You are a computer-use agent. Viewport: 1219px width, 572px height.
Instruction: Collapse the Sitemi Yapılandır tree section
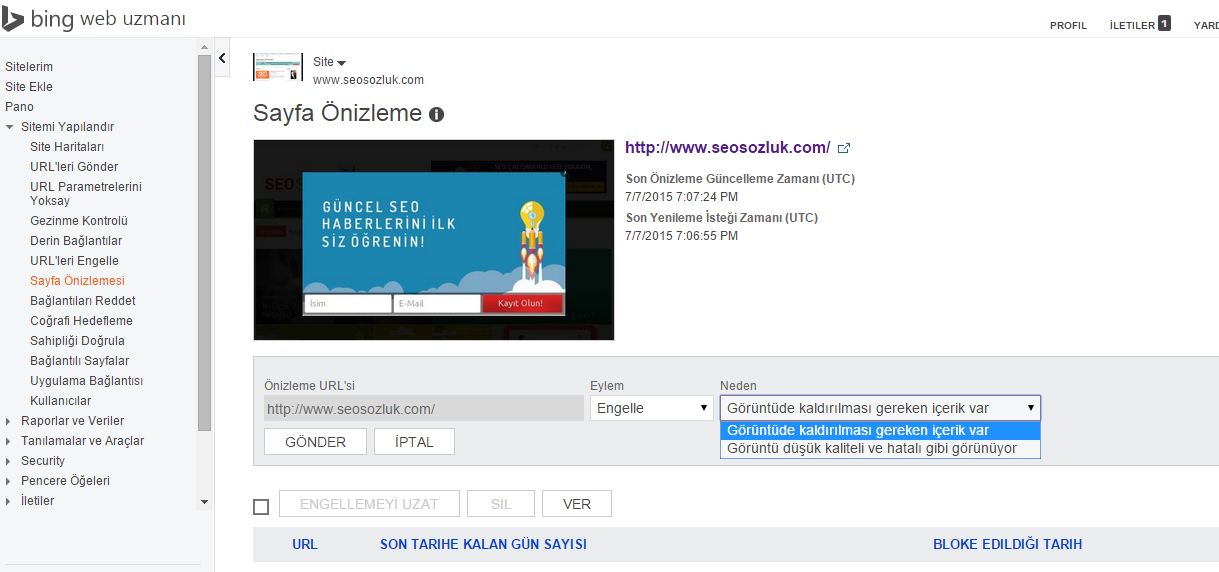pos(10,127)
